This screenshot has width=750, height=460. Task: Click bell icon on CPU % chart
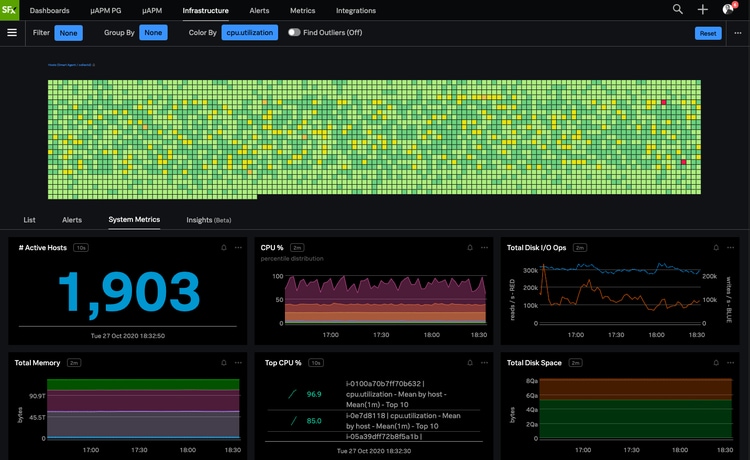tap(469, 247)
